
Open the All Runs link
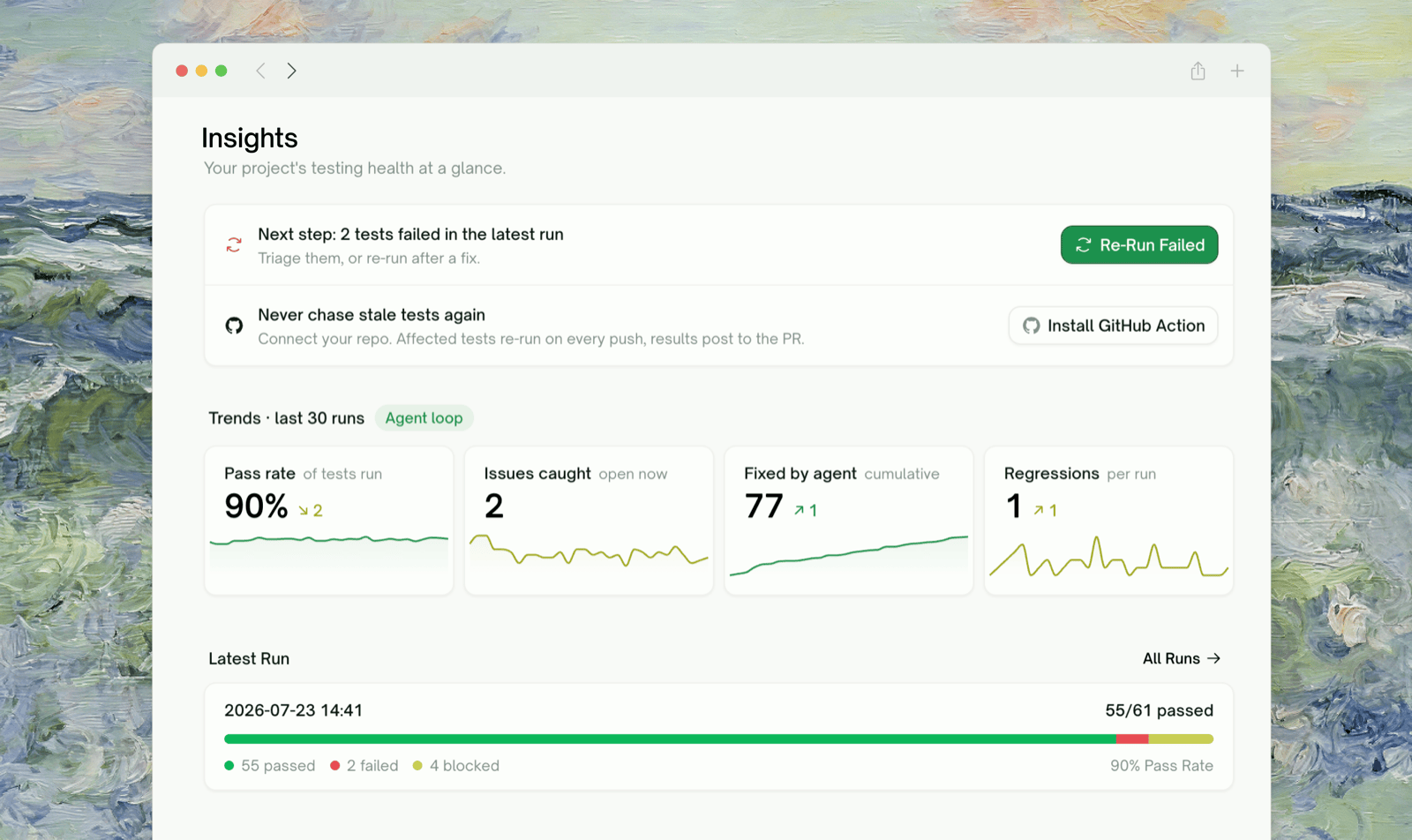(x=1181, y=658)
